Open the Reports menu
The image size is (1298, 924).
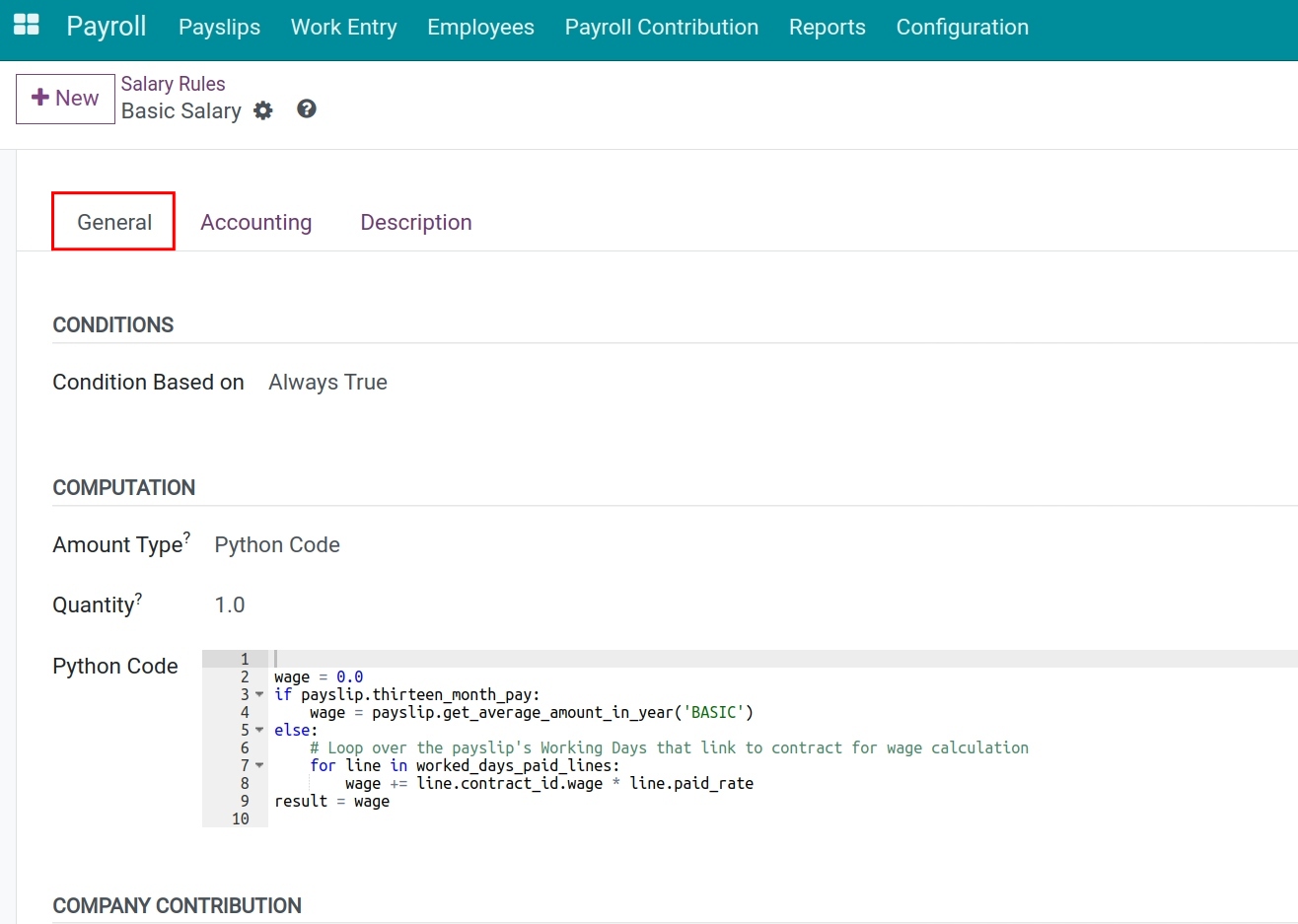tap(828, 27)
